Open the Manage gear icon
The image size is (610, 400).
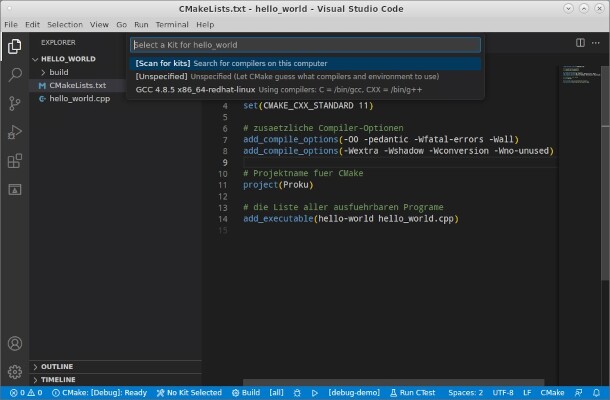click(15, 372)
